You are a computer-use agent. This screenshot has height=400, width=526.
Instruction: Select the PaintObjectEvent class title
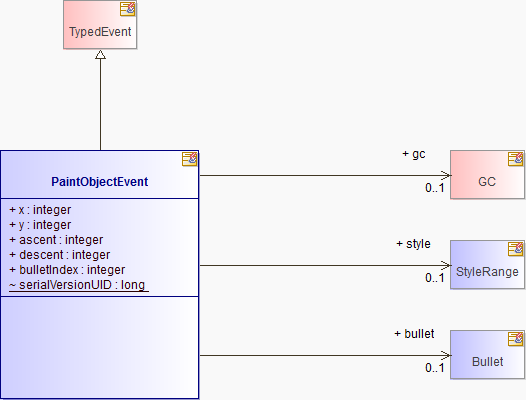[99, 182]
